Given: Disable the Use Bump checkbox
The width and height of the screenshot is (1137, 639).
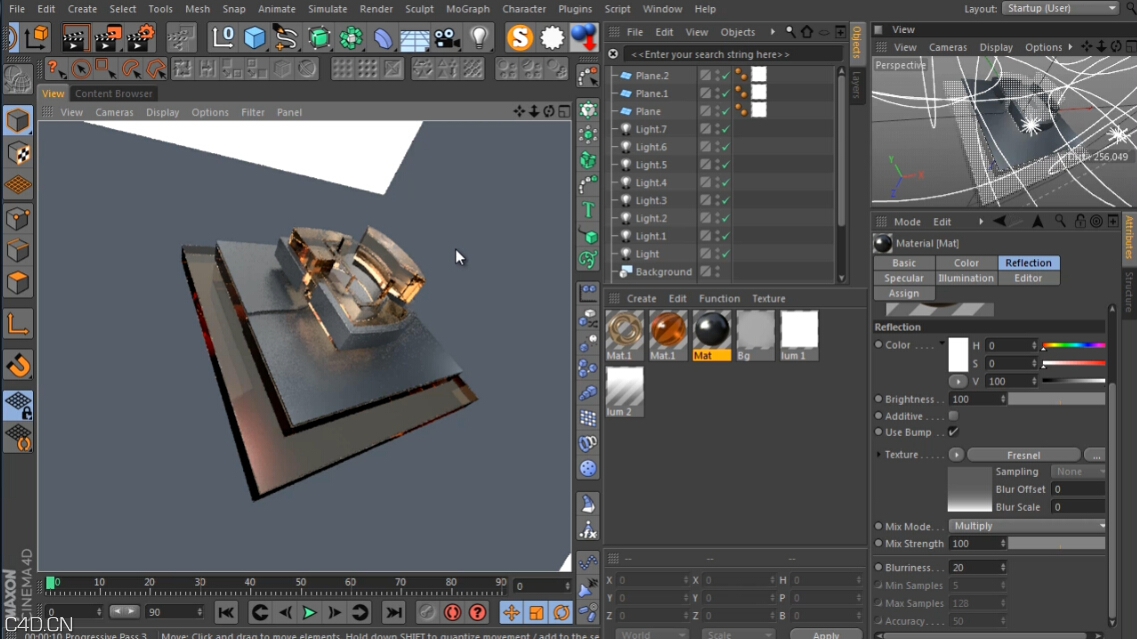Looking at the screenshot, I should [953, 432].
